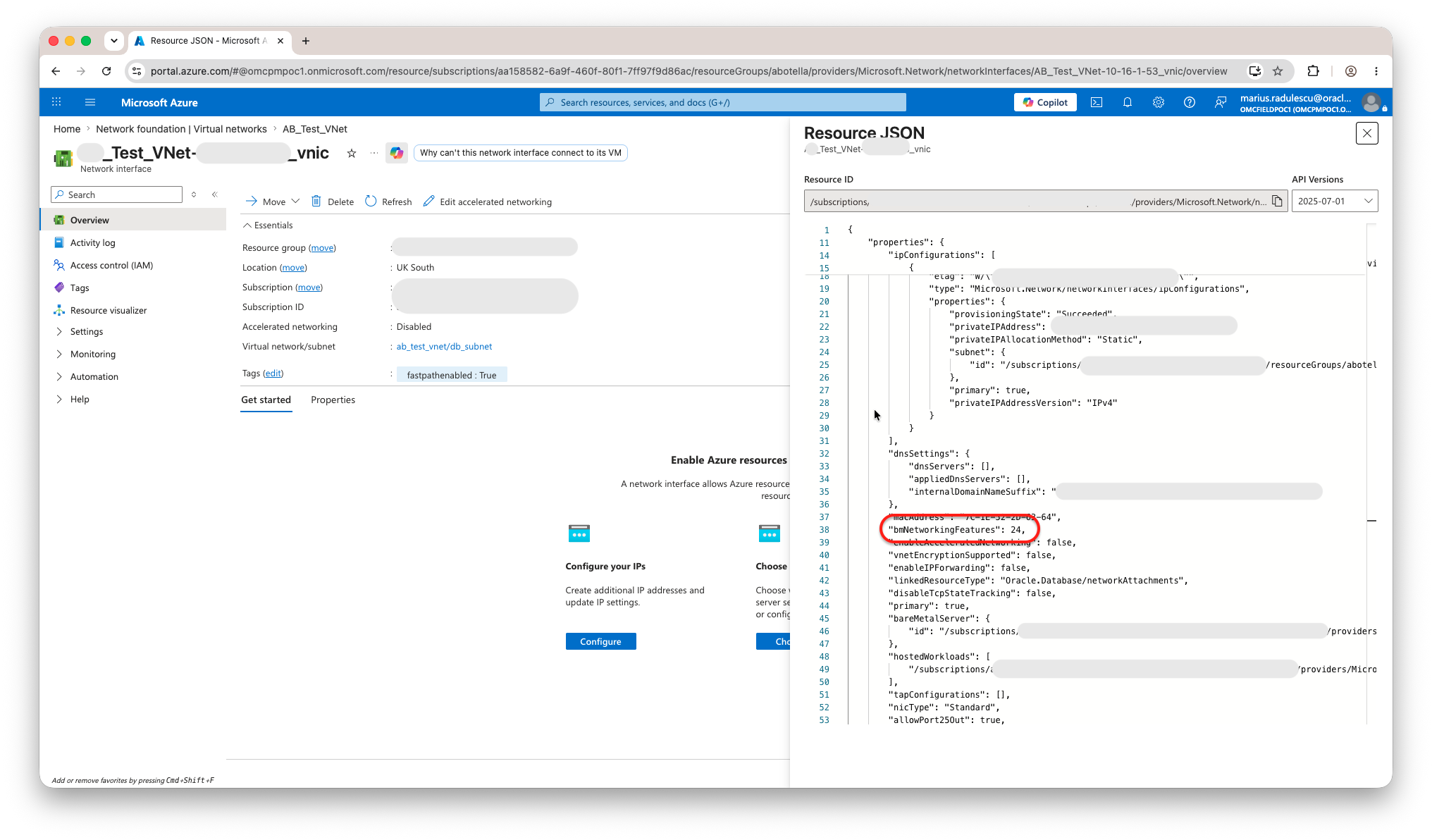Open a new browser tab
The width and height of the screenshot is (1432, 840).
tap(306, 41)
